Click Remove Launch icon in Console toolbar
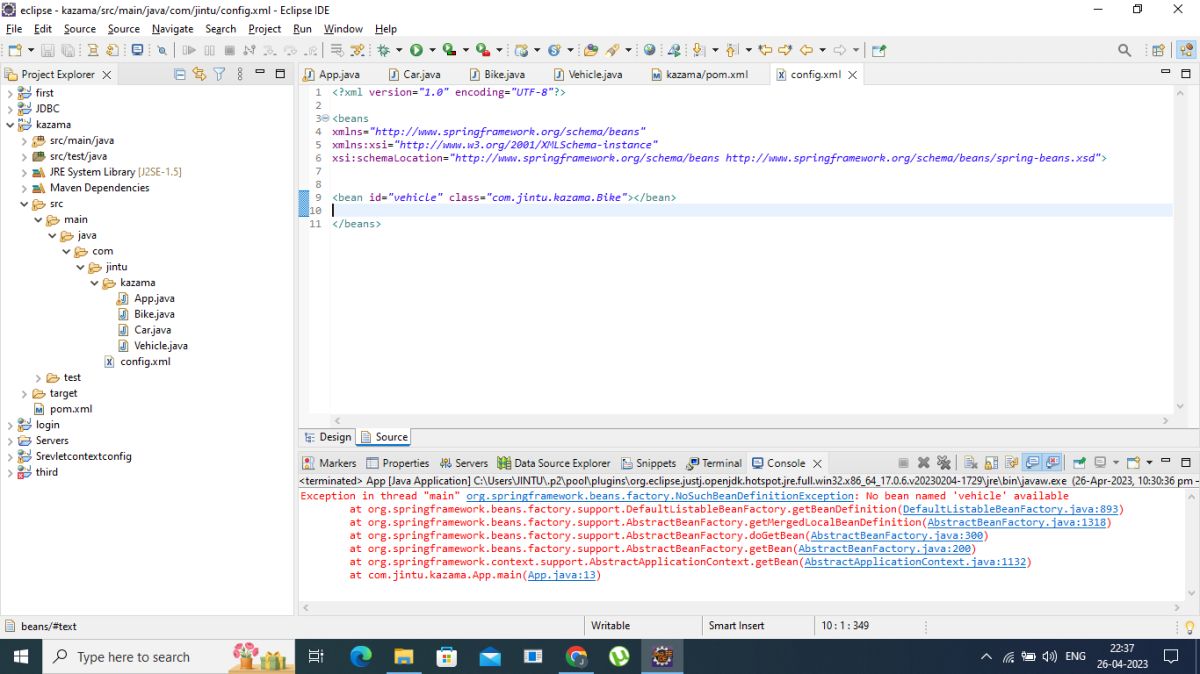The width and height of the screenshot is (1200, 674). pyautogui.click(x=923, y=463)
